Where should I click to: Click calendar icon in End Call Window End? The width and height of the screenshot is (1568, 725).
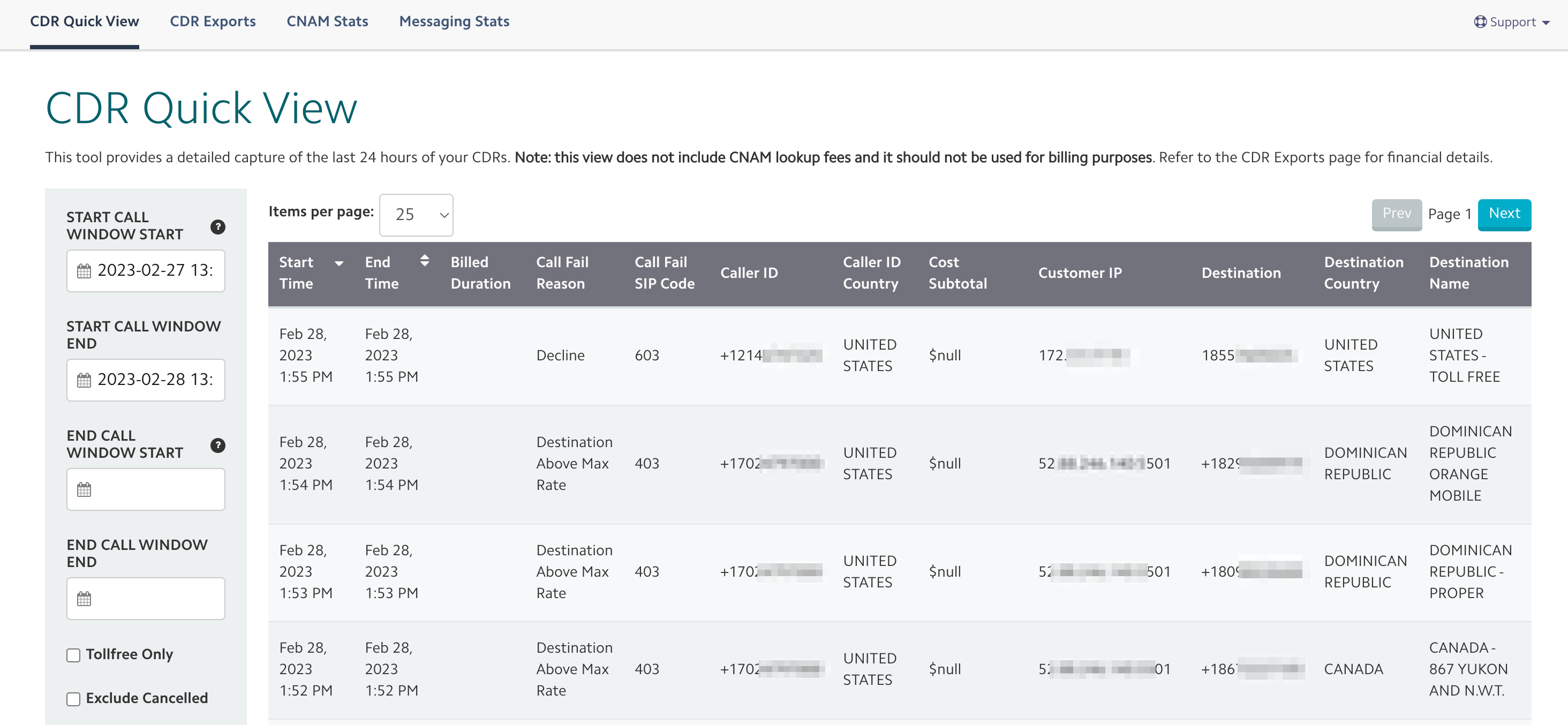coord(84,599)
